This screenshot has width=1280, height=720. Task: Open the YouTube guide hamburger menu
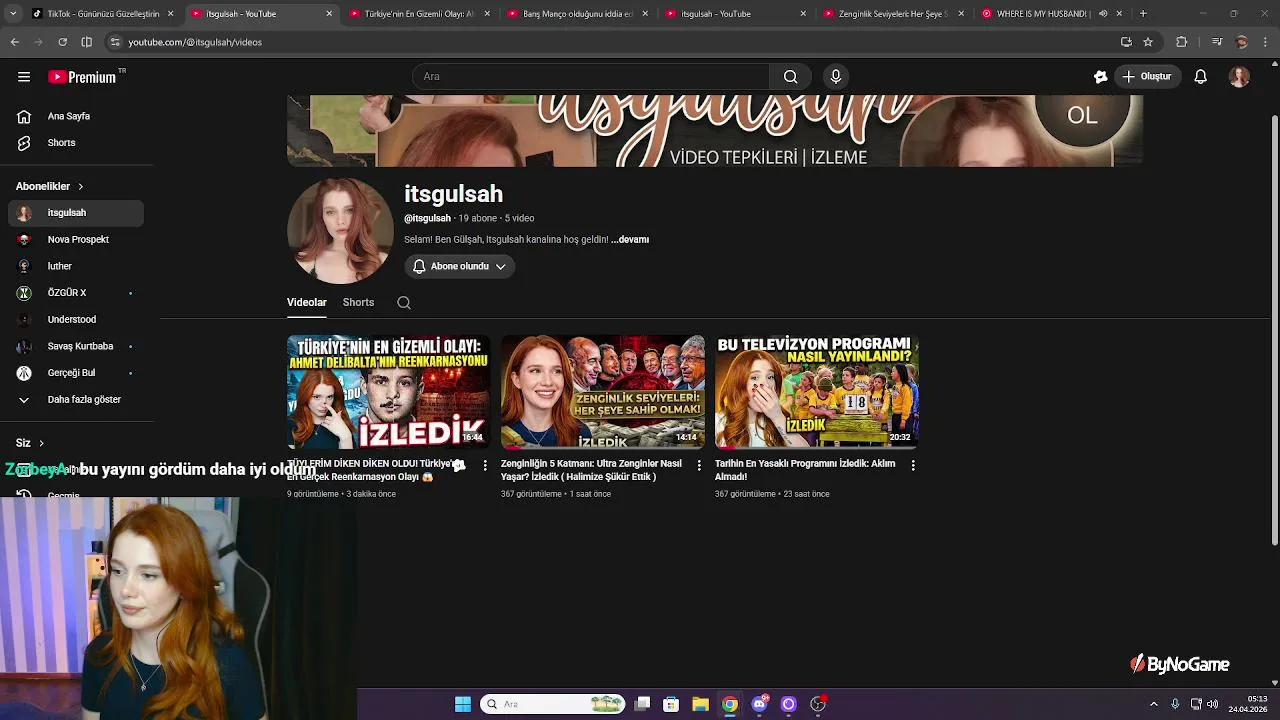[24, 77]
